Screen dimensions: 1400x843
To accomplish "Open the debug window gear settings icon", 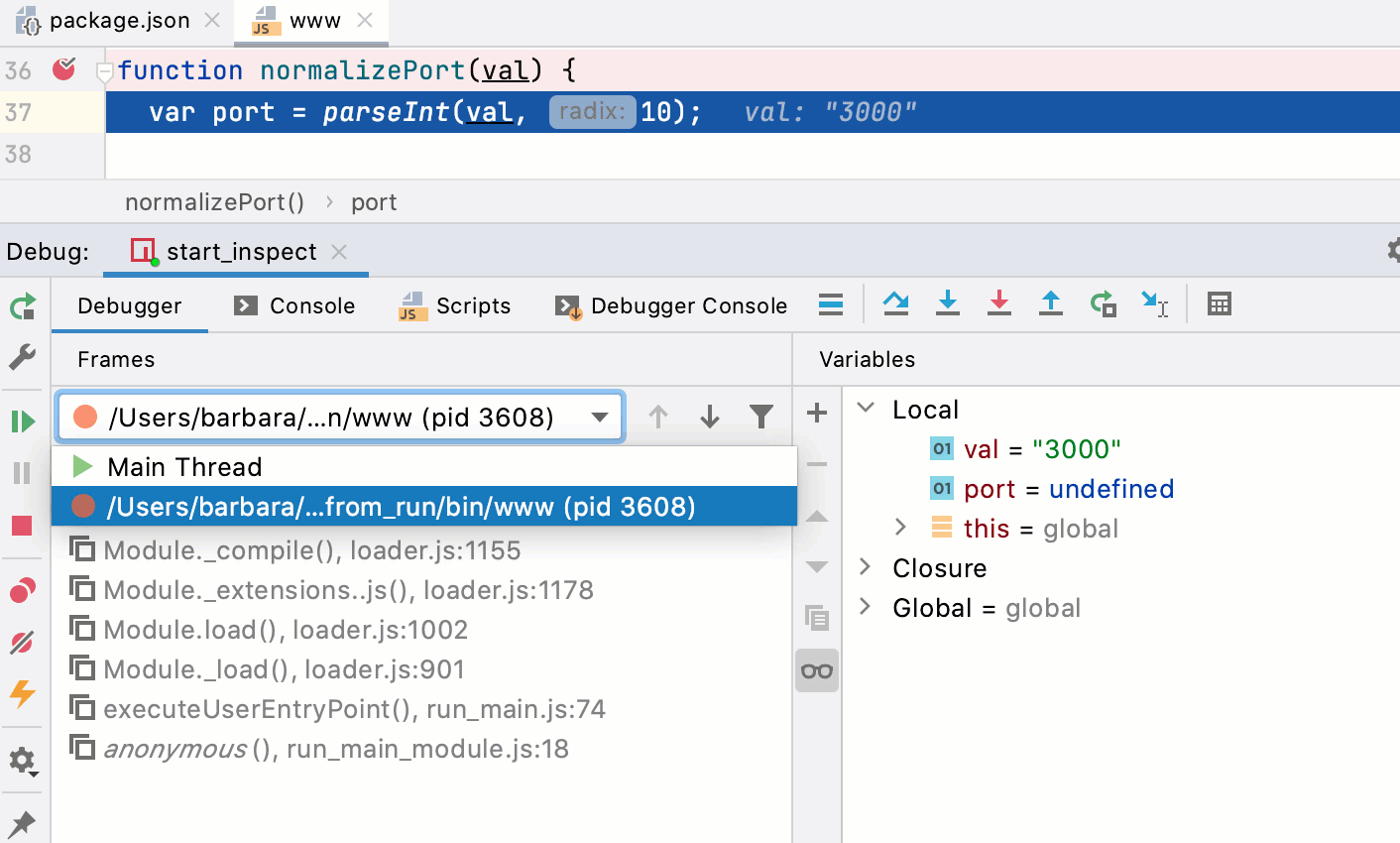I will [x=1393, y=250].
